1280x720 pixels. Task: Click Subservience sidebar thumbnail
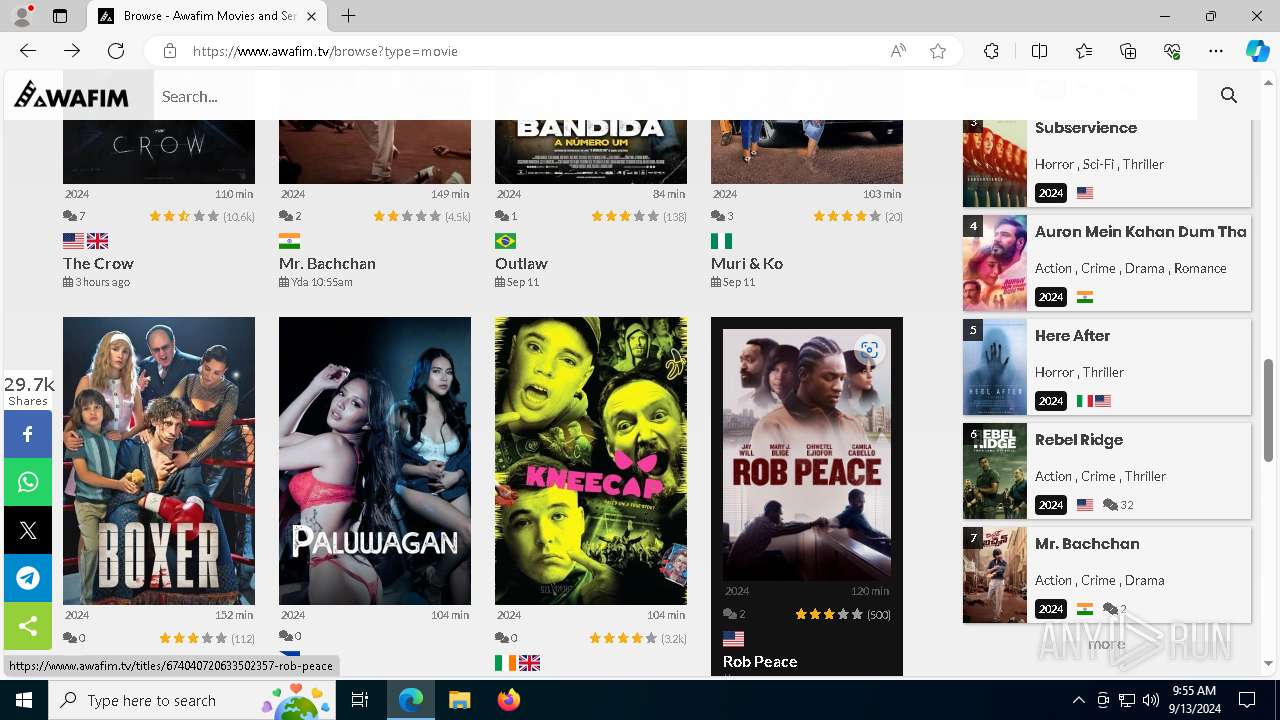pos(995,163)
